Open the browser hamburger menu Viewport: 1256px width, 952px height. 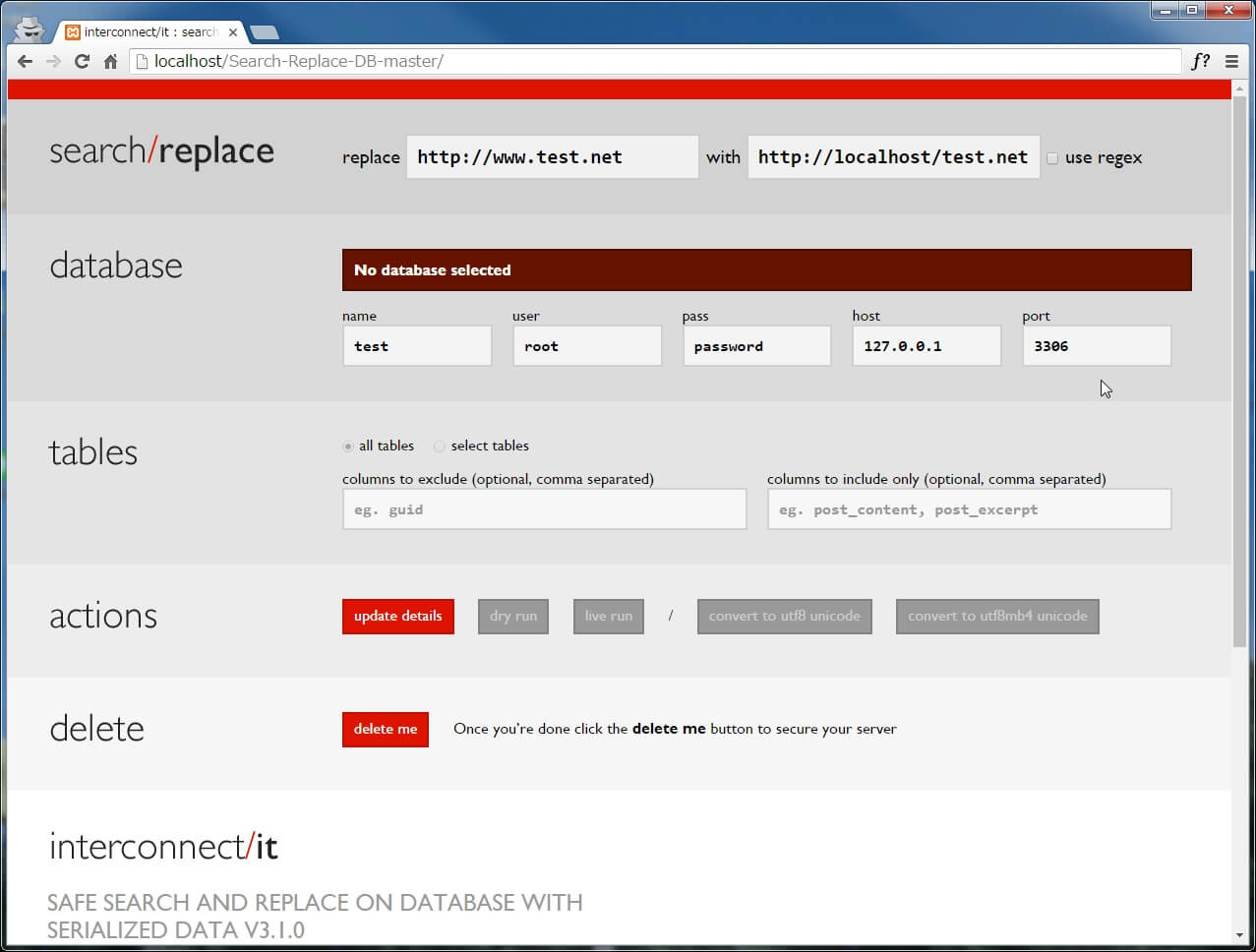coord(1231,61)
